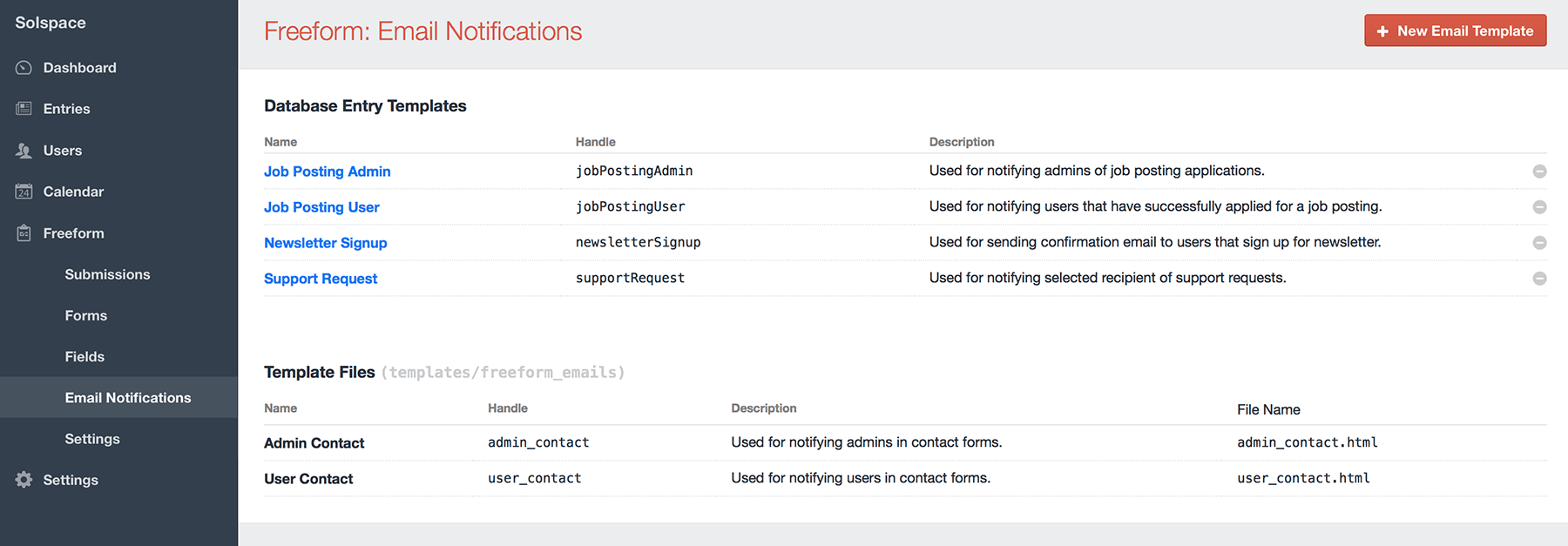
Task: Open the Support Request template
Action: (x=321, y=279)
